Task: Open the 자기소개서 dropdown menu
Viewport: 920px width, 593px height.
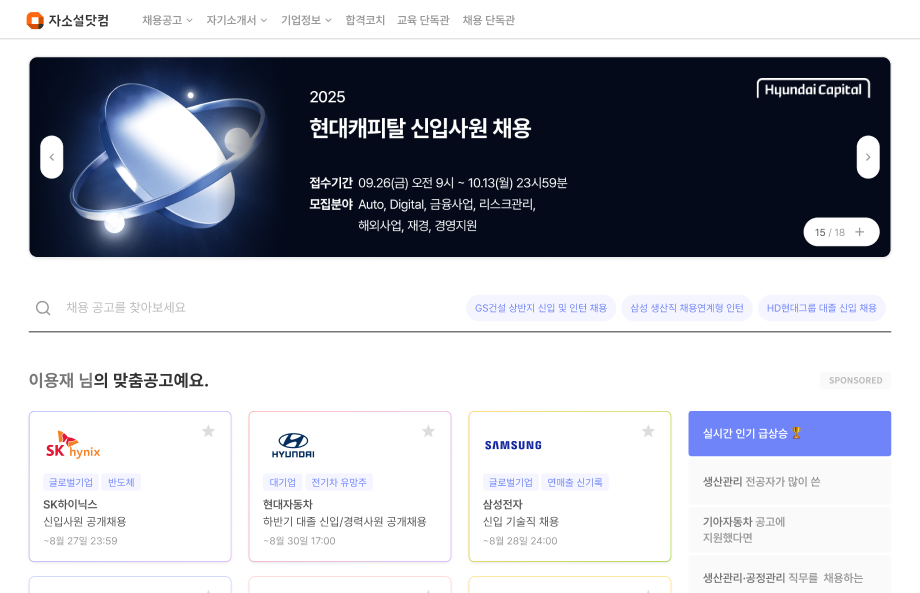Action: click(237, 20)
